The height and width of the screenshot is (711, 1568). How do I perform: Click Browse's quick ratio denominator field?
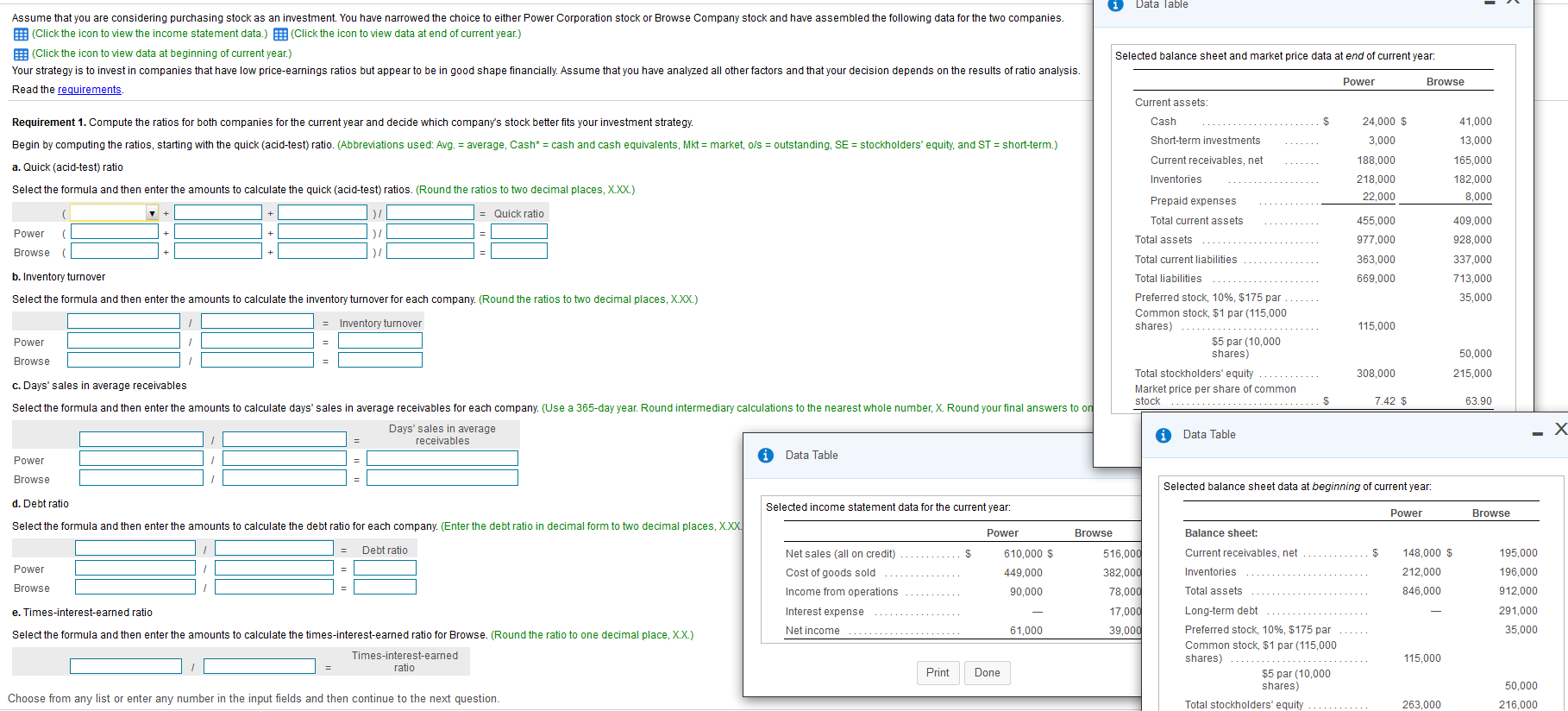point(430,250)
